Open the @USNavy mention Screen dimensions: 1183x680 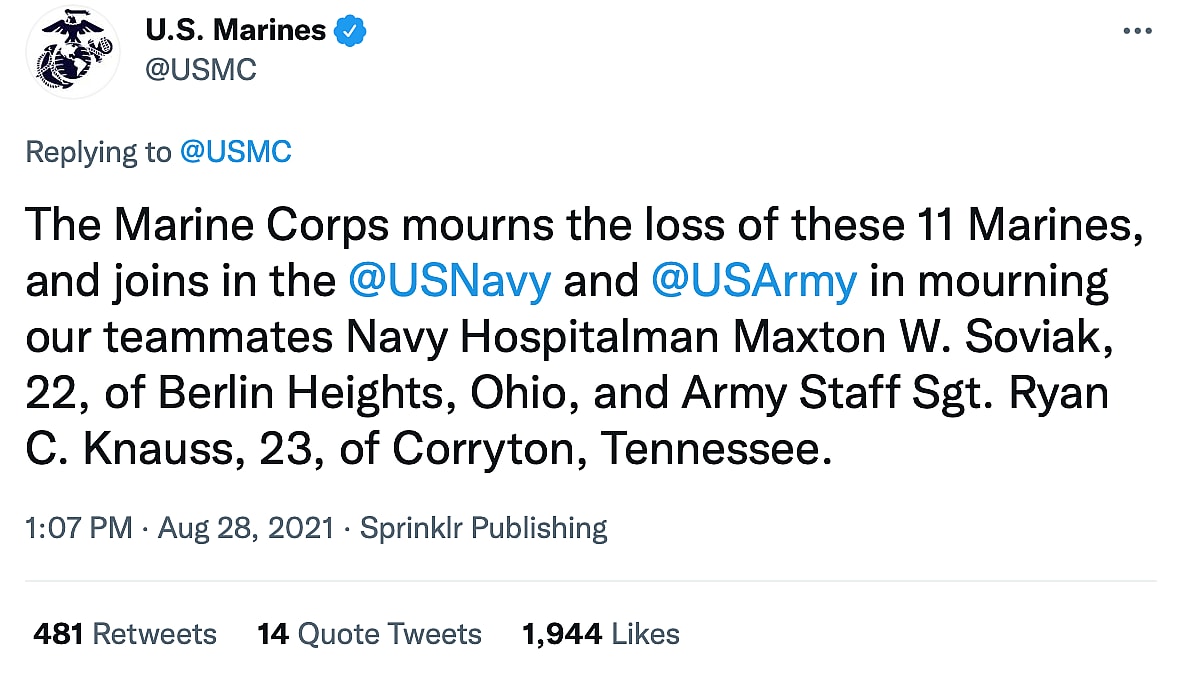pyautogui.click(x=449, y=282)
